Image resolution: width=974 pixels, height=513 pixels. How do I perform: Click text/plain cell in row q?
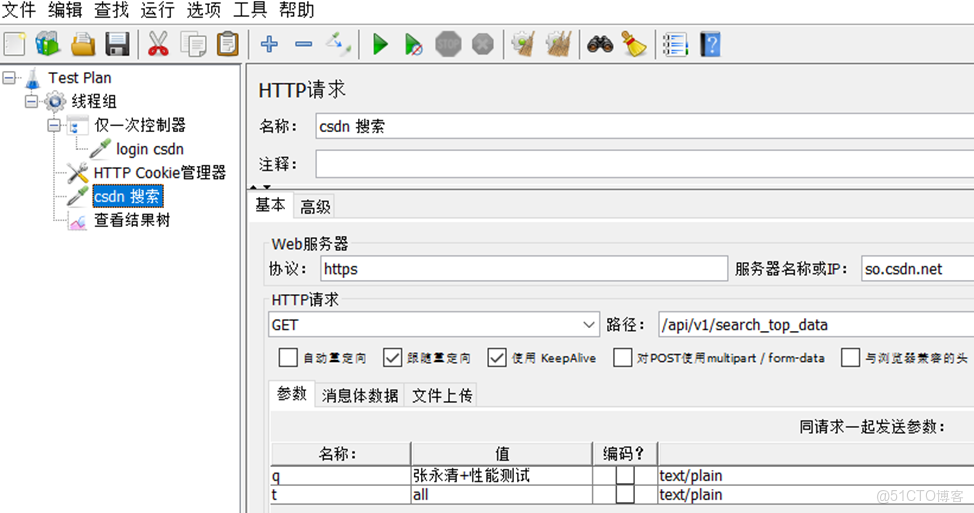click(x=816, y=476)
